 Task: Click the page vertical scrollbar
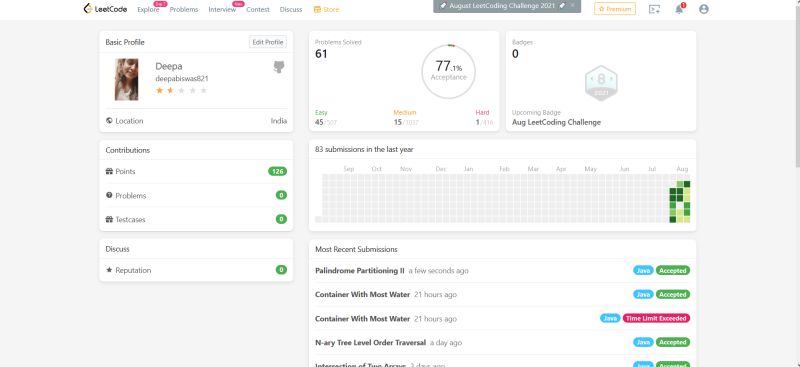(x=797, y=87)
